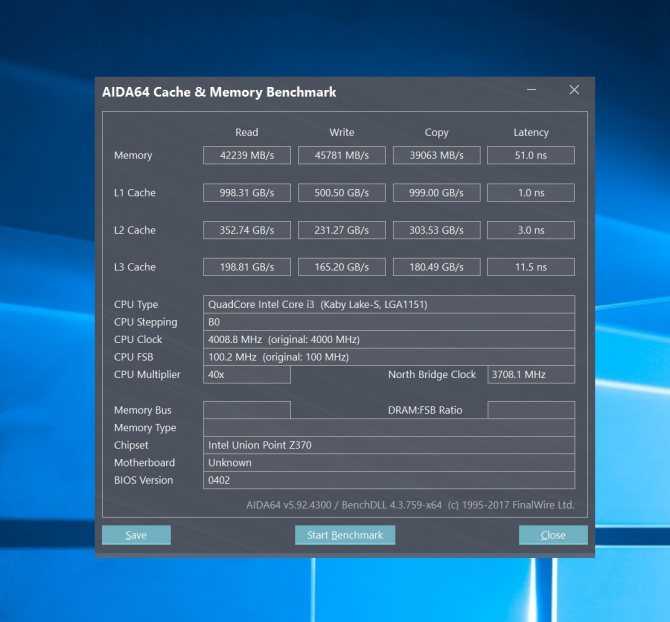The width and height of the screenshot is (670, 622).
Task: Close the window with the X icon
Action: click(574, 90)
